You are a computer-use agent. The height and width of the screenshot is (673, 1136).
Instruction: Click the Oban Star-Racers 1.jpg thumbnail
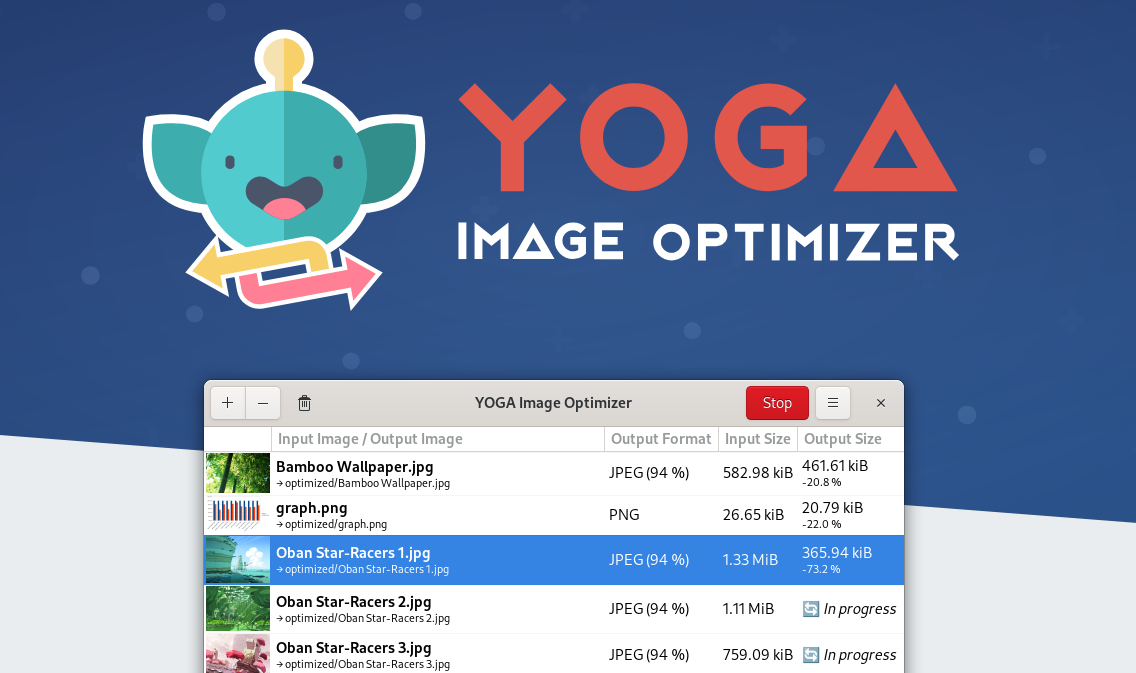[238, 560]
